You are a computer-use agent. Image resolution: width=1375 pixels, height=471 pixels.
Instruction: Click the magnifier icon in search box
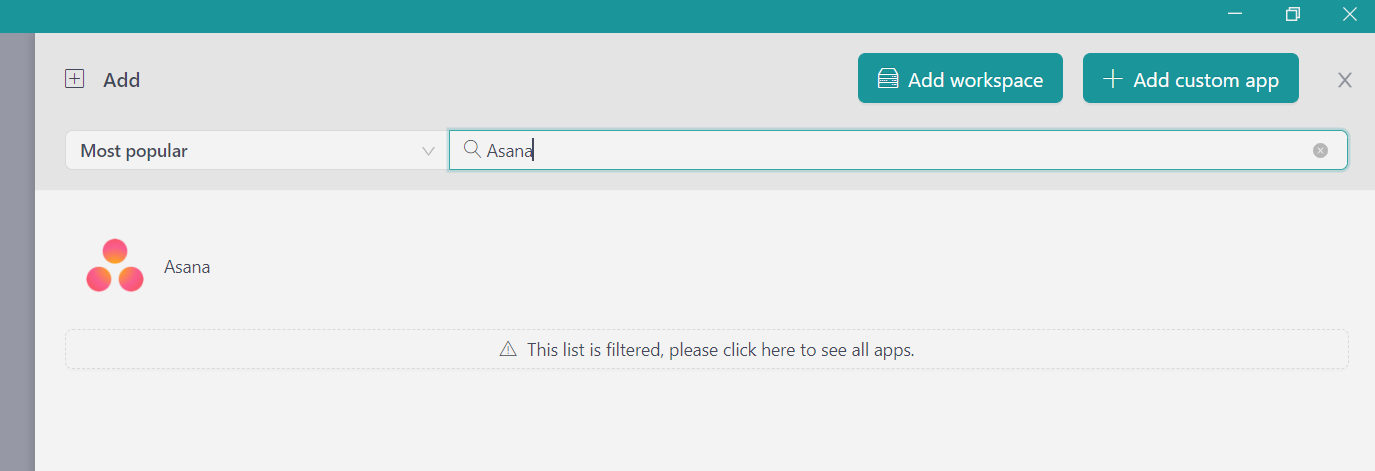point(473,150)
